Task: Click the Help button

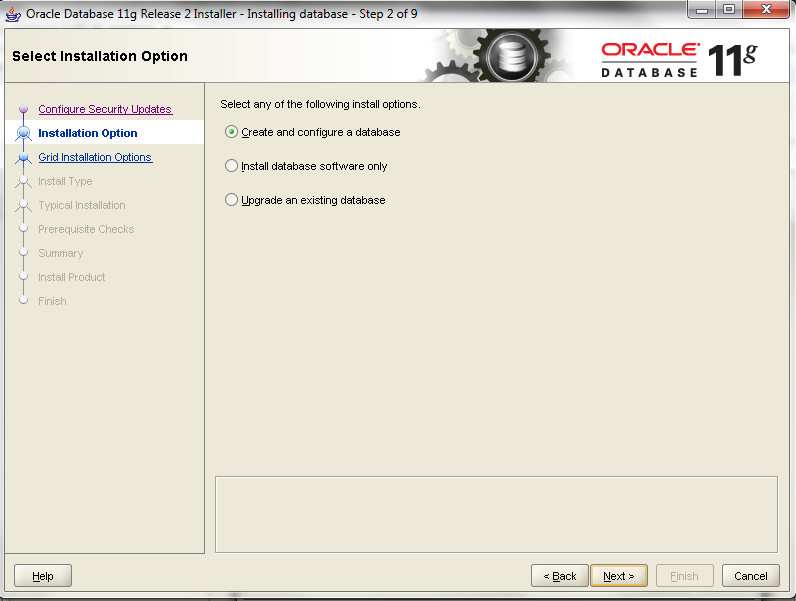Action: pos(43,576)
